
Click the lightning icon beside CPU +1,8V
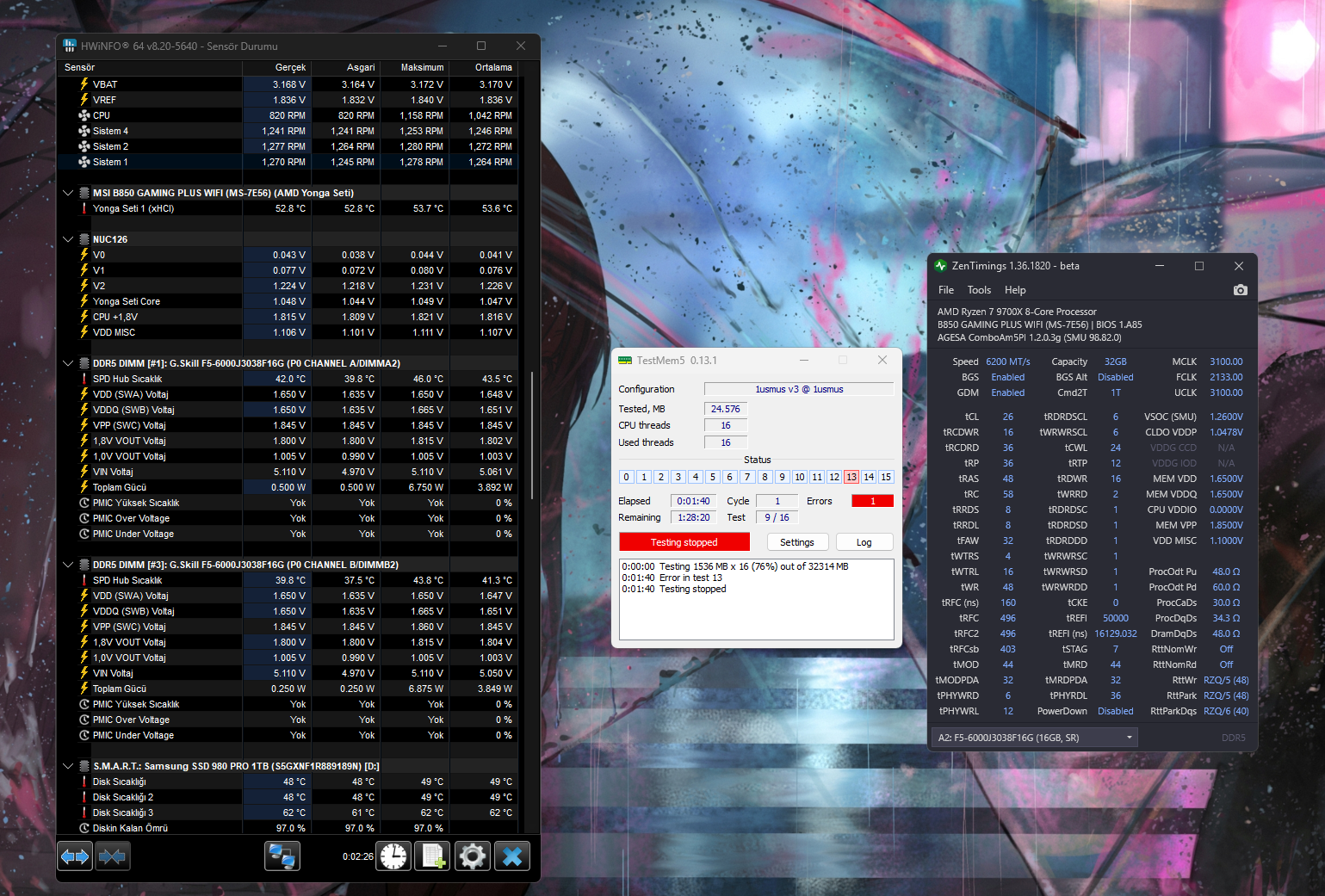(84, 317)
